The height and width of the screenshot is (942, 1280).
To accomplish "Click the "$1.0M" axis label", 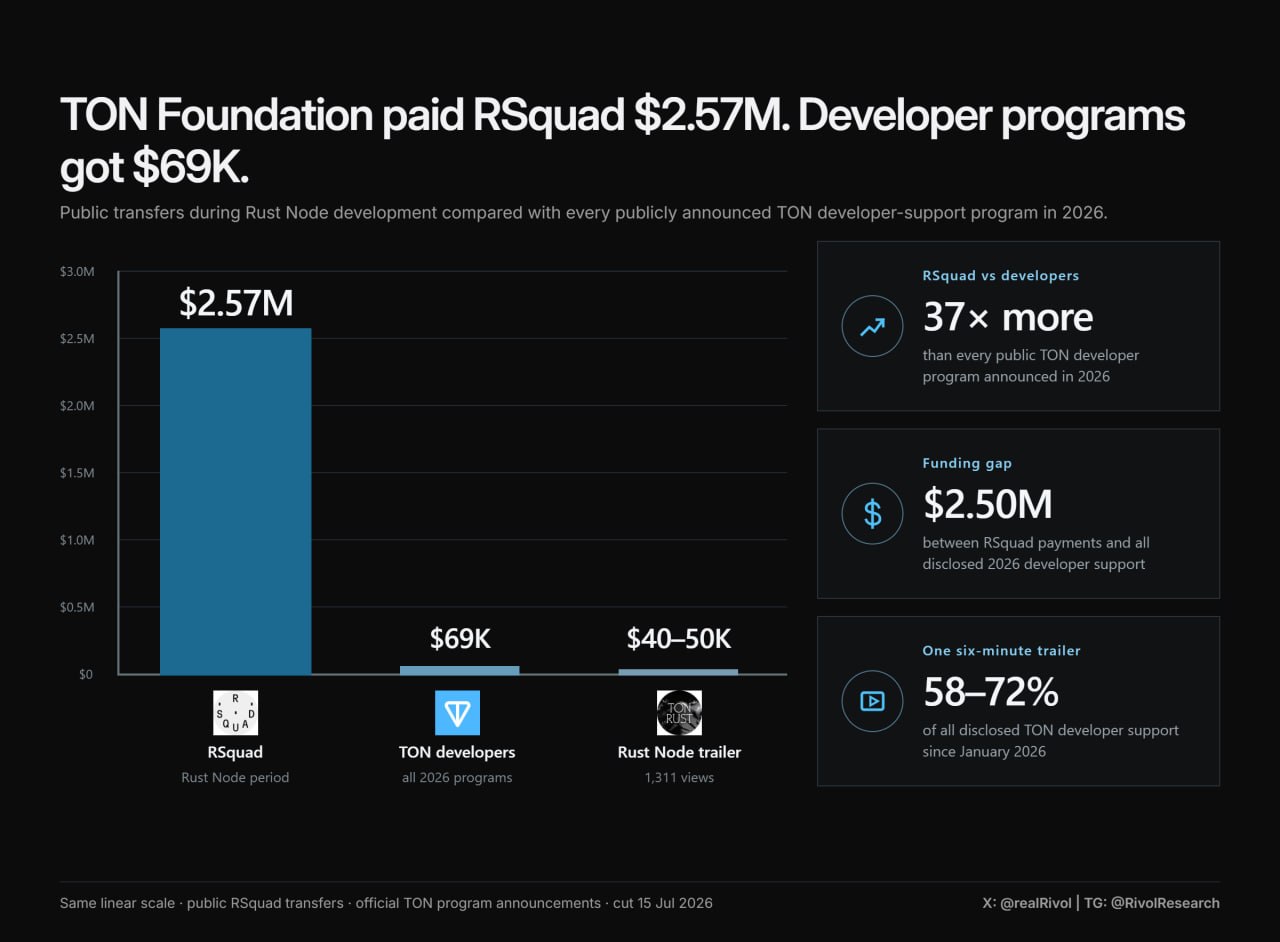I will point(77,540).
